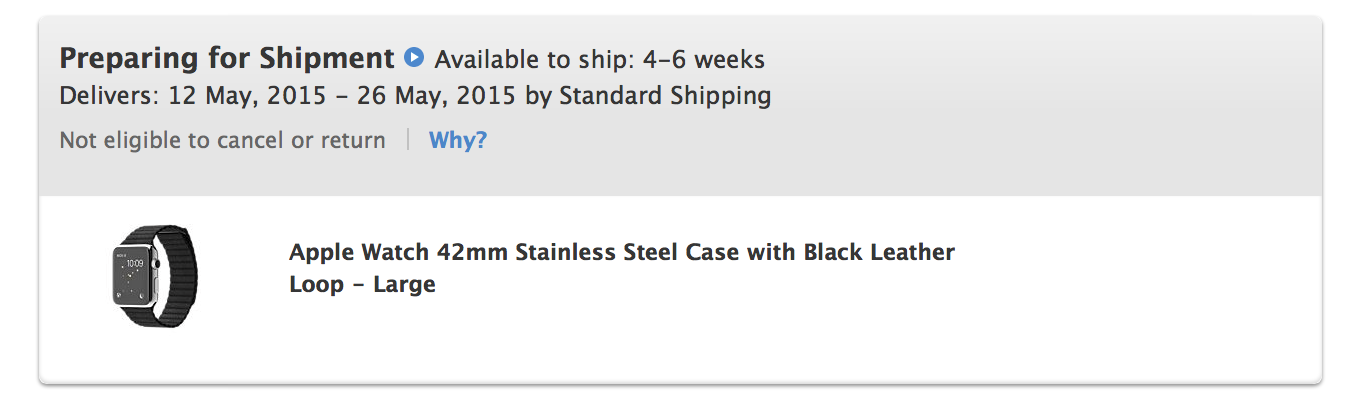The width and height of the screenshot is (1346, 412).
Task: Click the "Preparing for Shipment" status heading
Action: coord(227,58)
